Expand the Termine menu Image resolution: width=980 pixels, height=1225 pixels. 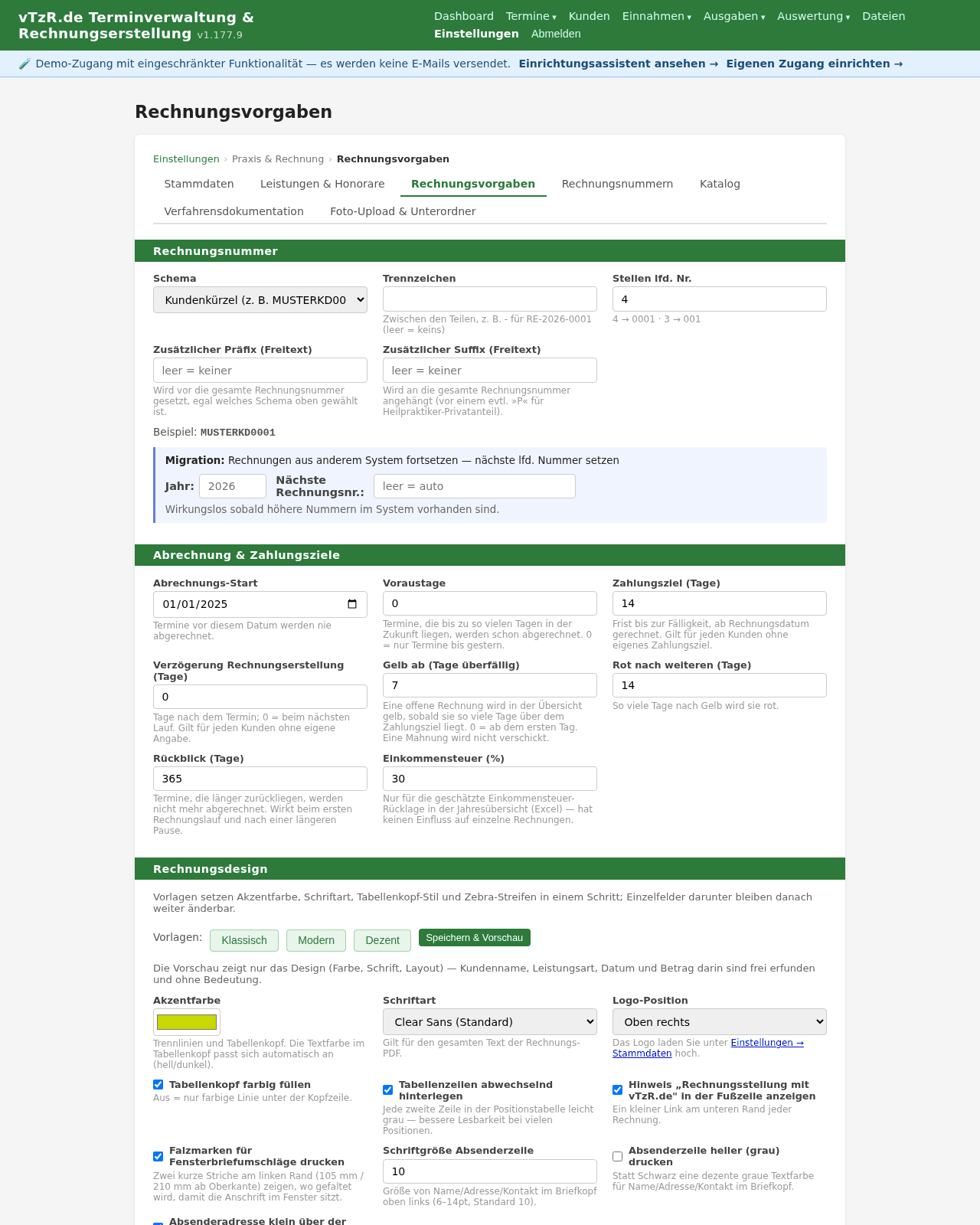click(531, 16)
